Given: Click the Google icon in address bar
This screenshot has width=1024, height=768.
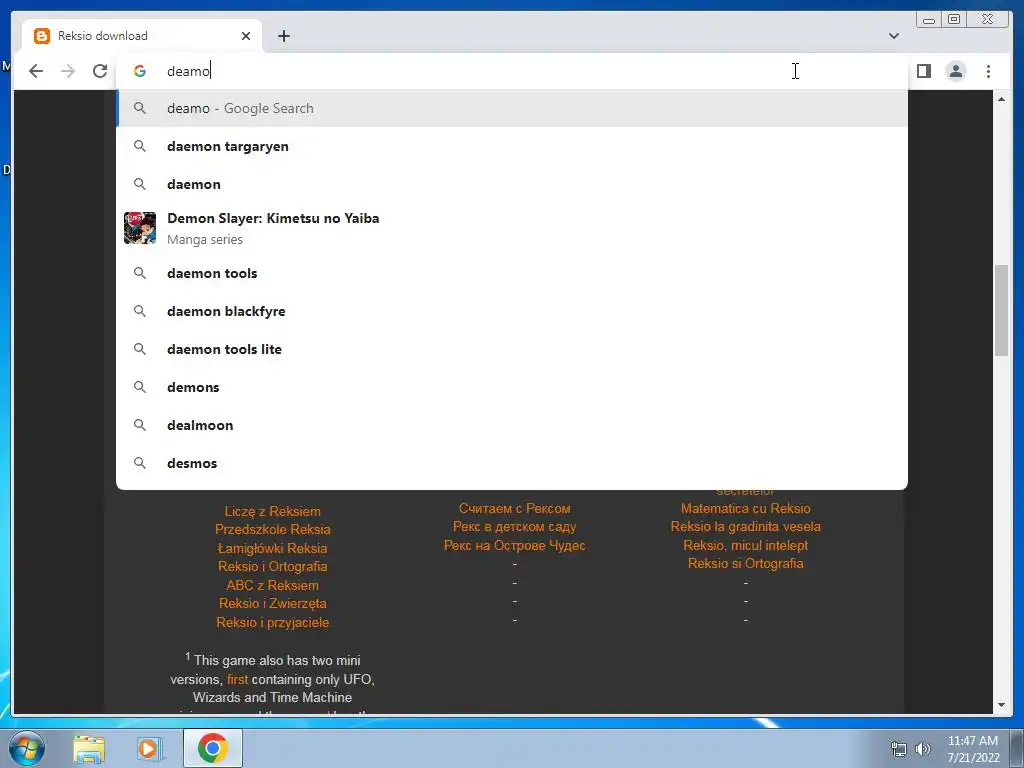Looking at the screenshot, I should click(x=140, y=71).
